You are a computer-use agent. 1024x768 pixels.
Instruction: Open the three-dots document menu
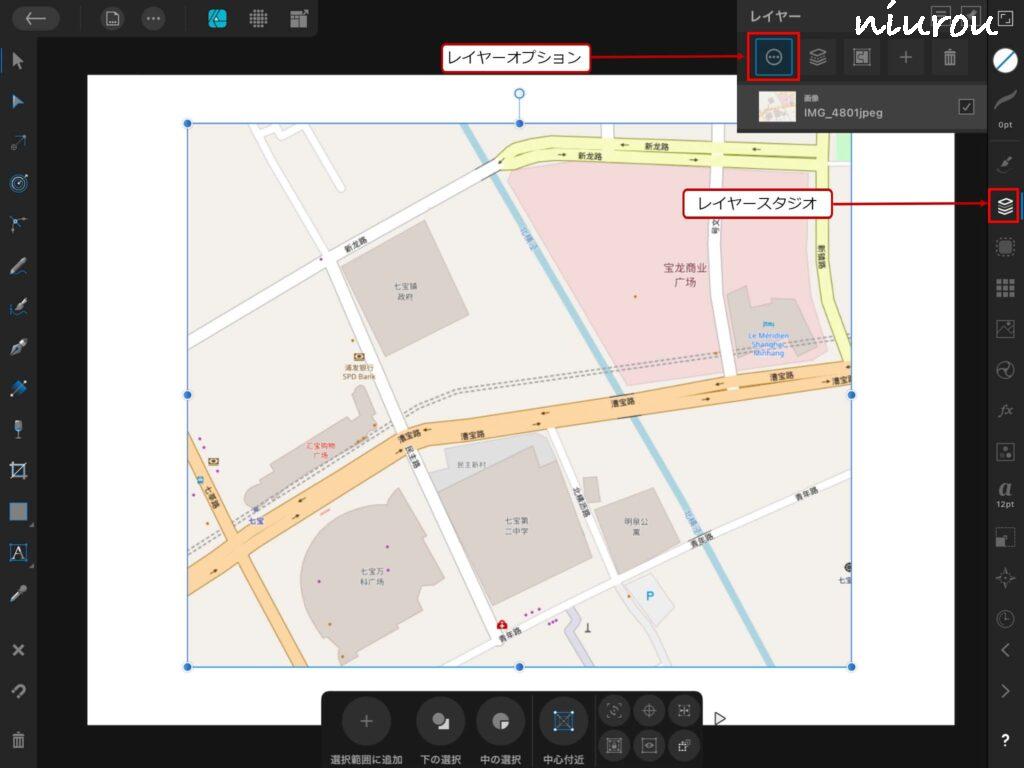(x=152, y=18)
